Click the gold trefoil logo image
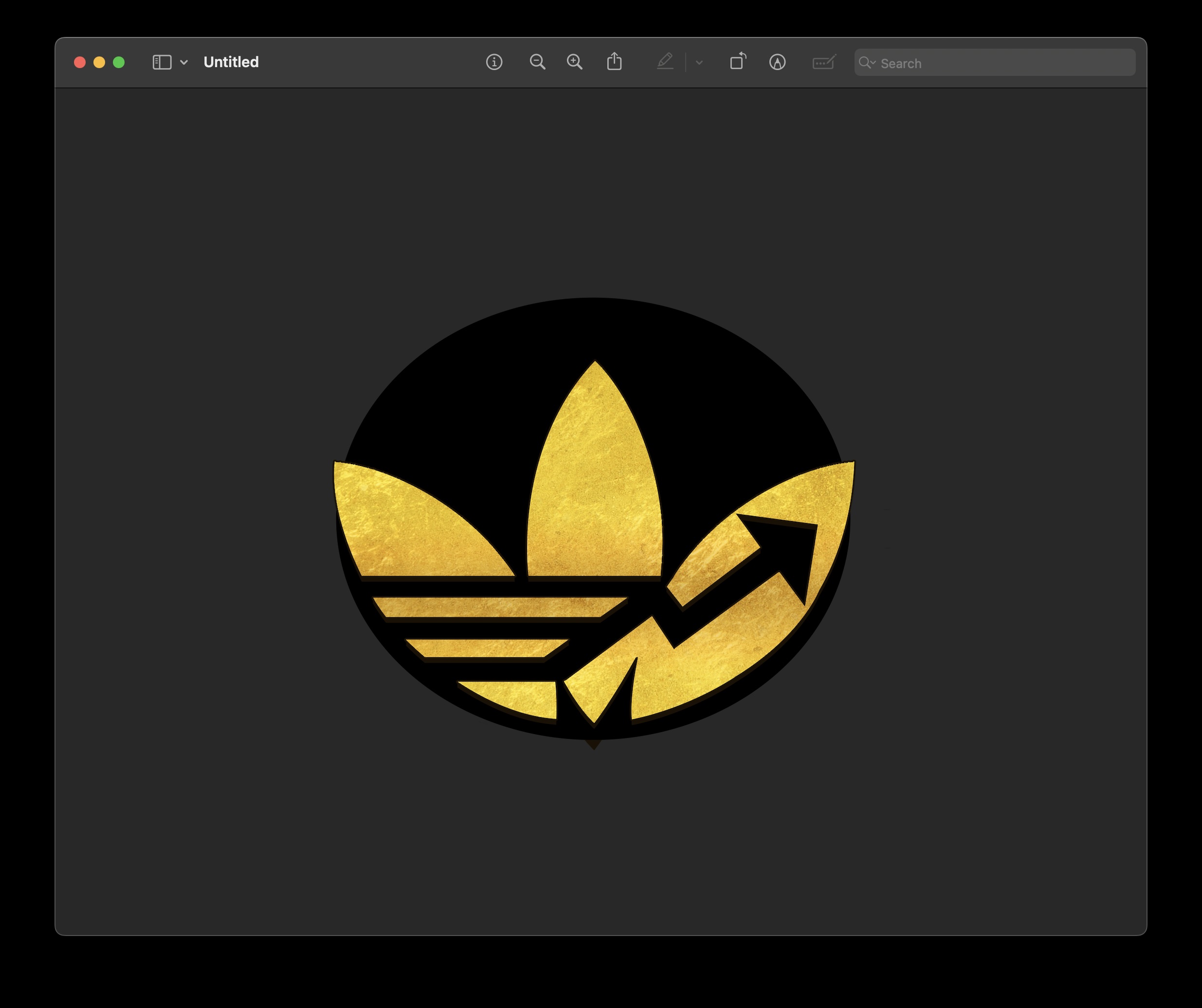Viewport: 1202px width, 1008px height. [594, 522]
